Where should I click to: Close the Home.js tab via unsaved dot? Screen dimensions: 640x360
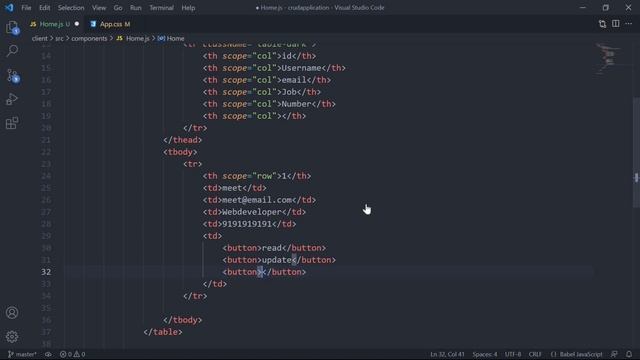click(77, 24)
